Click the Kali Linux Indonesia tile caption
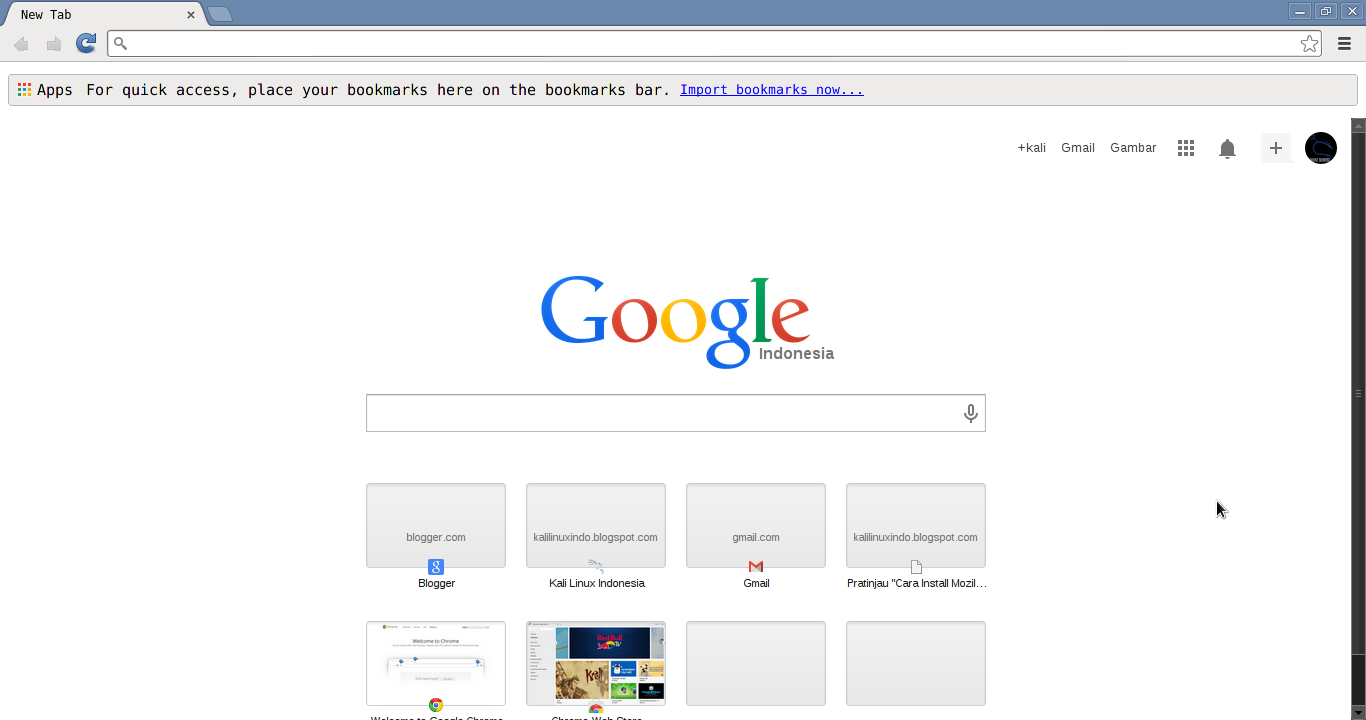Viewport: 1366px width, 720px height. pos(597,583)
